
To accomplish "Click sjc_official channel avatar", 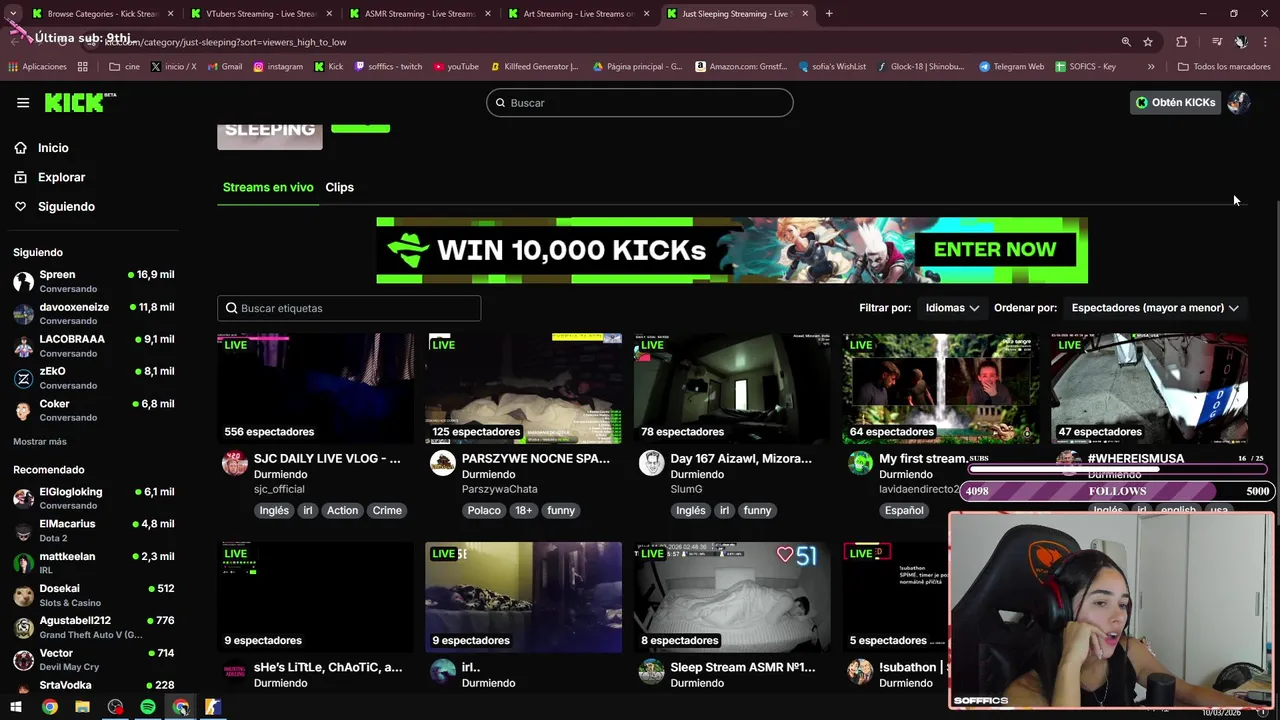I will click(x=235, y=463).
